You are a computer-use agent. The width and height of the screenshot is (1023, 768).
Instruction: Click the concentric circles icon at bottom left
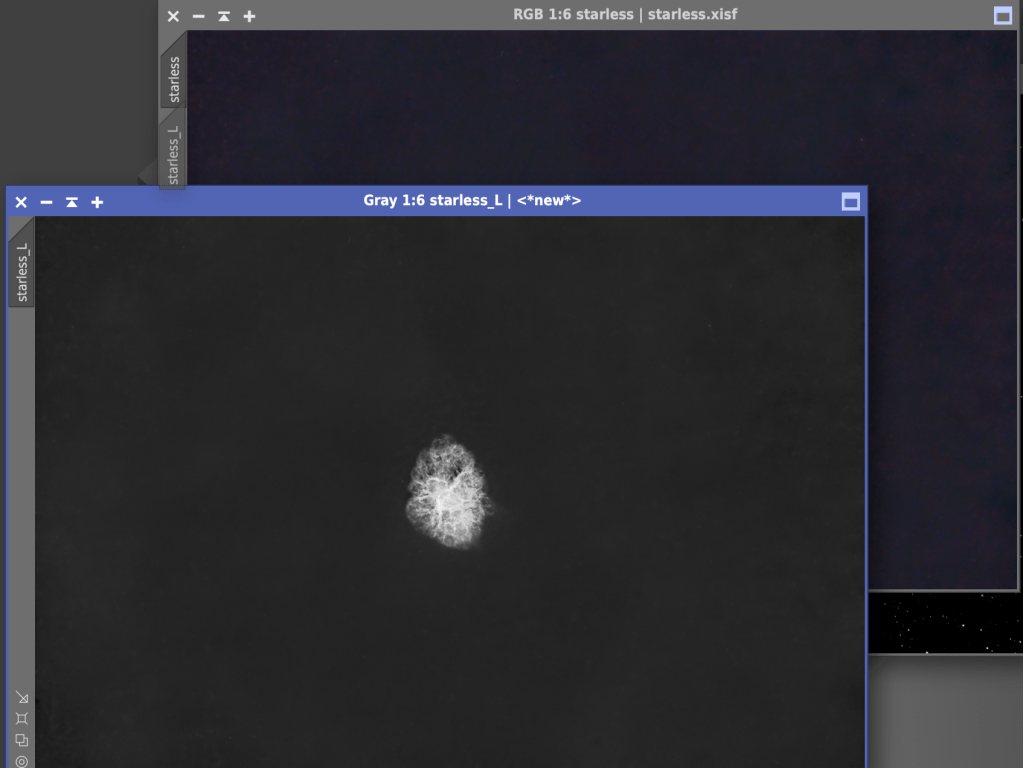pos(22,761)
